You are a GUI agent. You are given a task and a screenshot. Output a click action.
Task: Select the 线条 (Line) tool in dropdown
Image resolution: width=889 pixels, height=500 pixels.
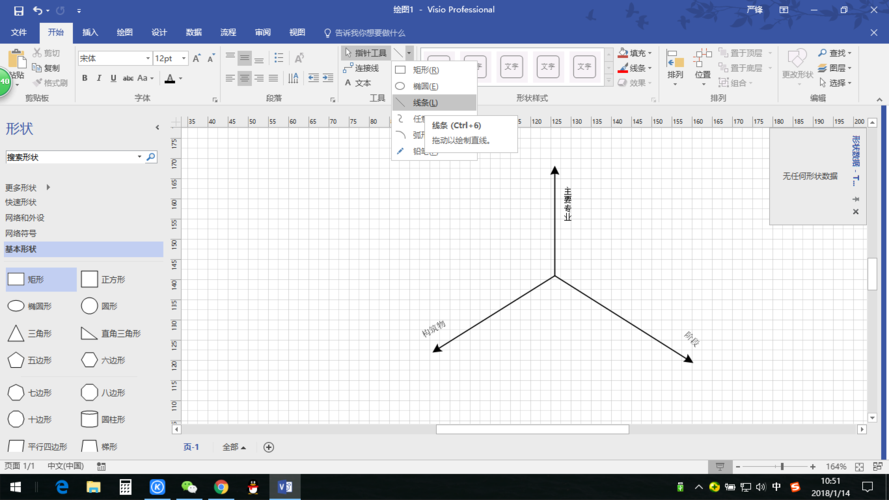(424, 103)
